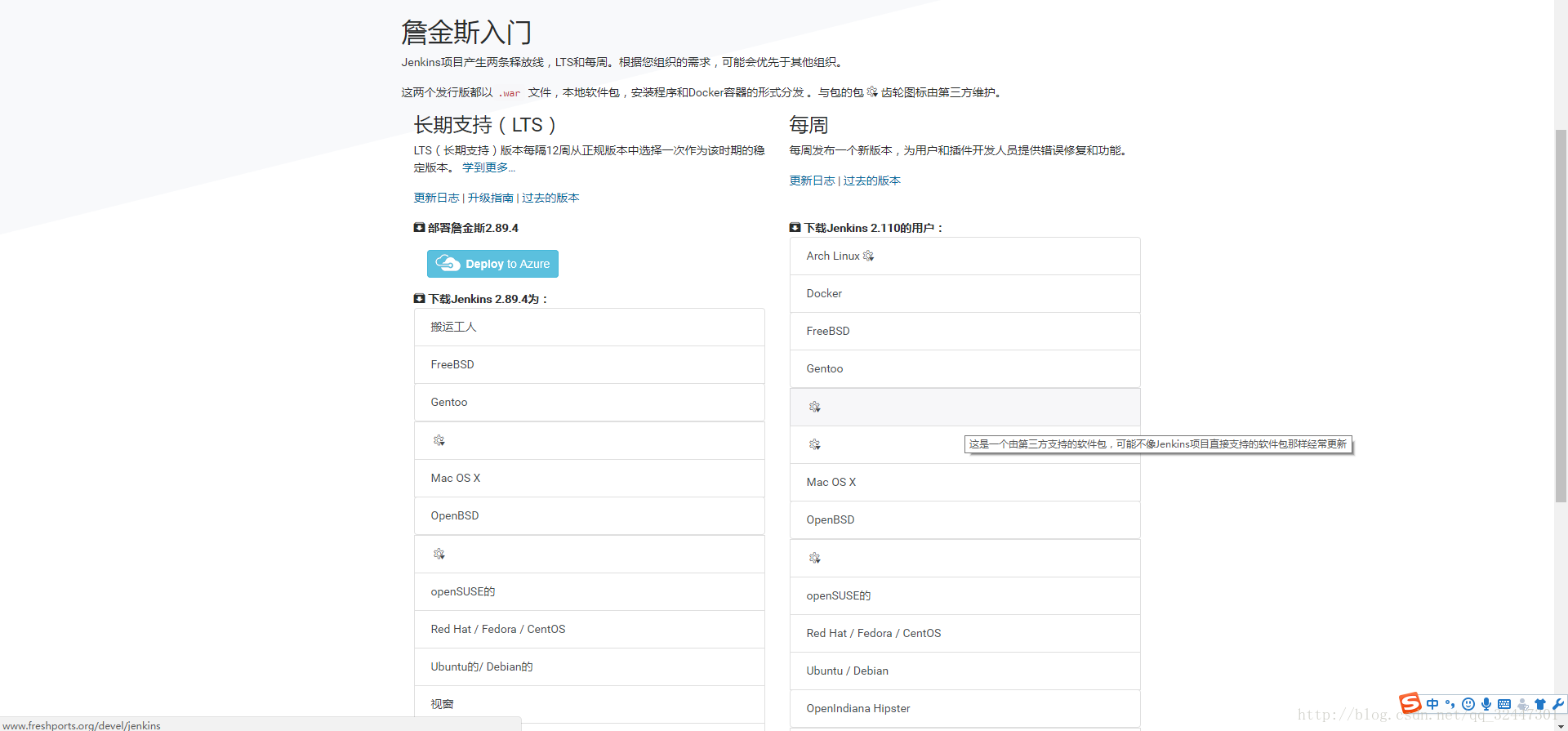Image resolution: width=1568 pixels, height=731 pixels.
Task: Click Deploy to Azure button
Action: point(492,264)
